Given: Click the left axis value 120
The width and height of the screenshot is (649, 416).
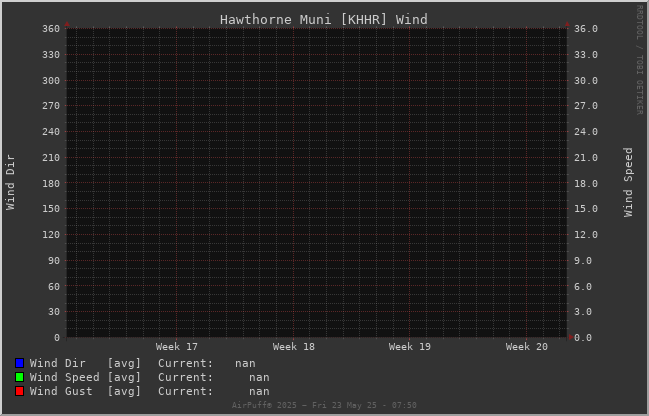Looking at the screenshot, I should (x=51, y=235).
